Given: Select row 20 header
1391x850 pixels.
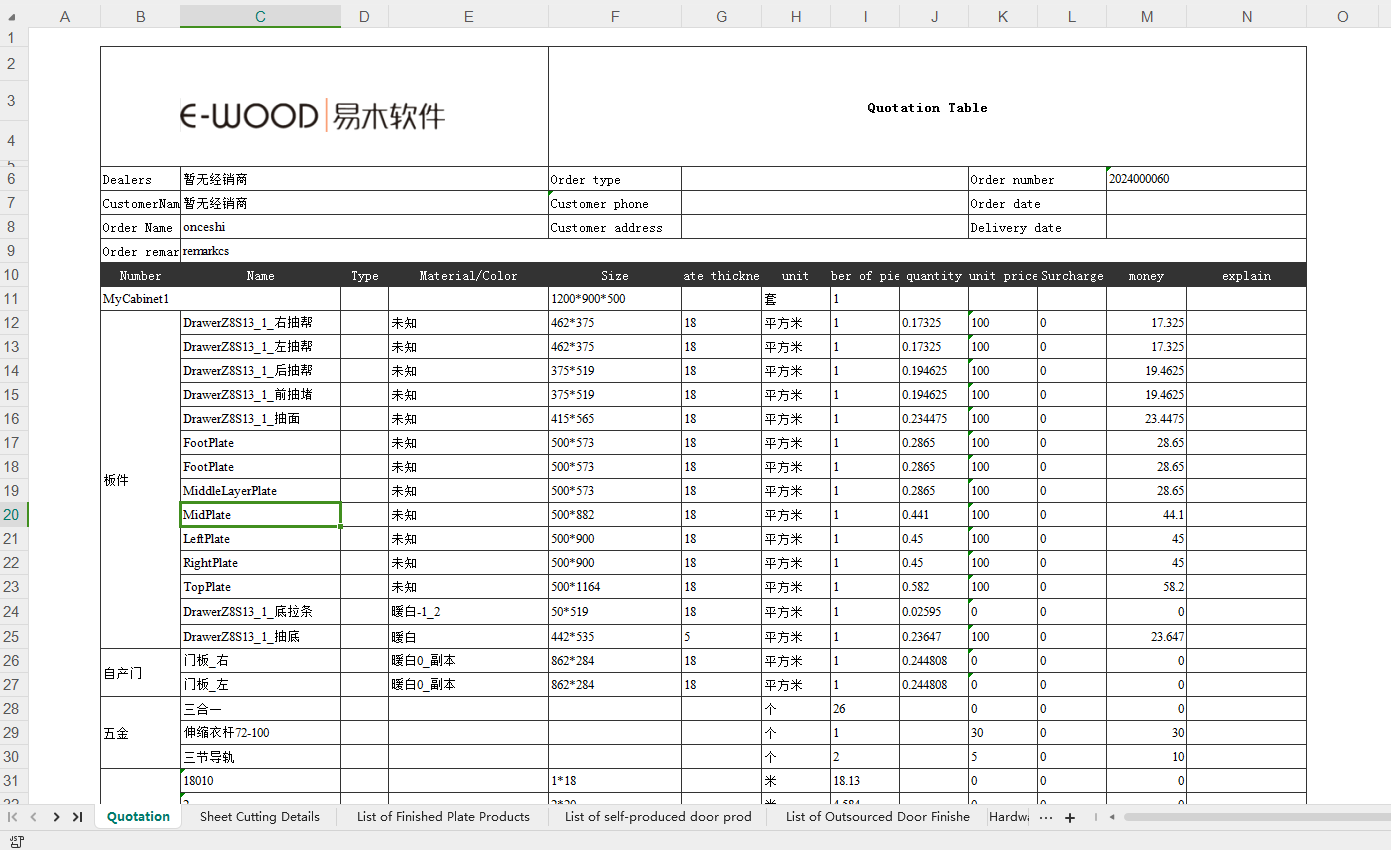Looking at the screenshot, I should 14,515.
